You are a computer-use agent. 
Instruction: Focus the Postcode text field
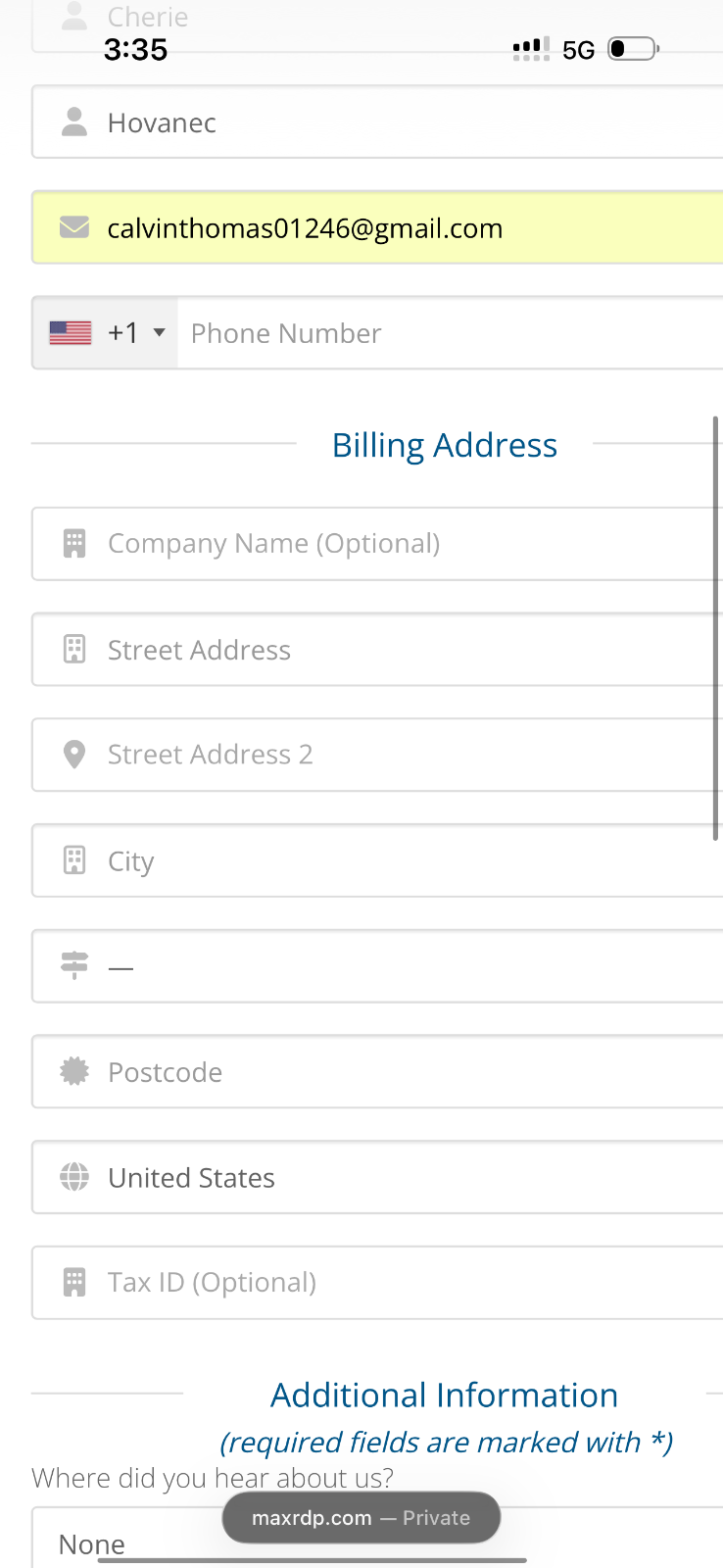[392, 1072]
